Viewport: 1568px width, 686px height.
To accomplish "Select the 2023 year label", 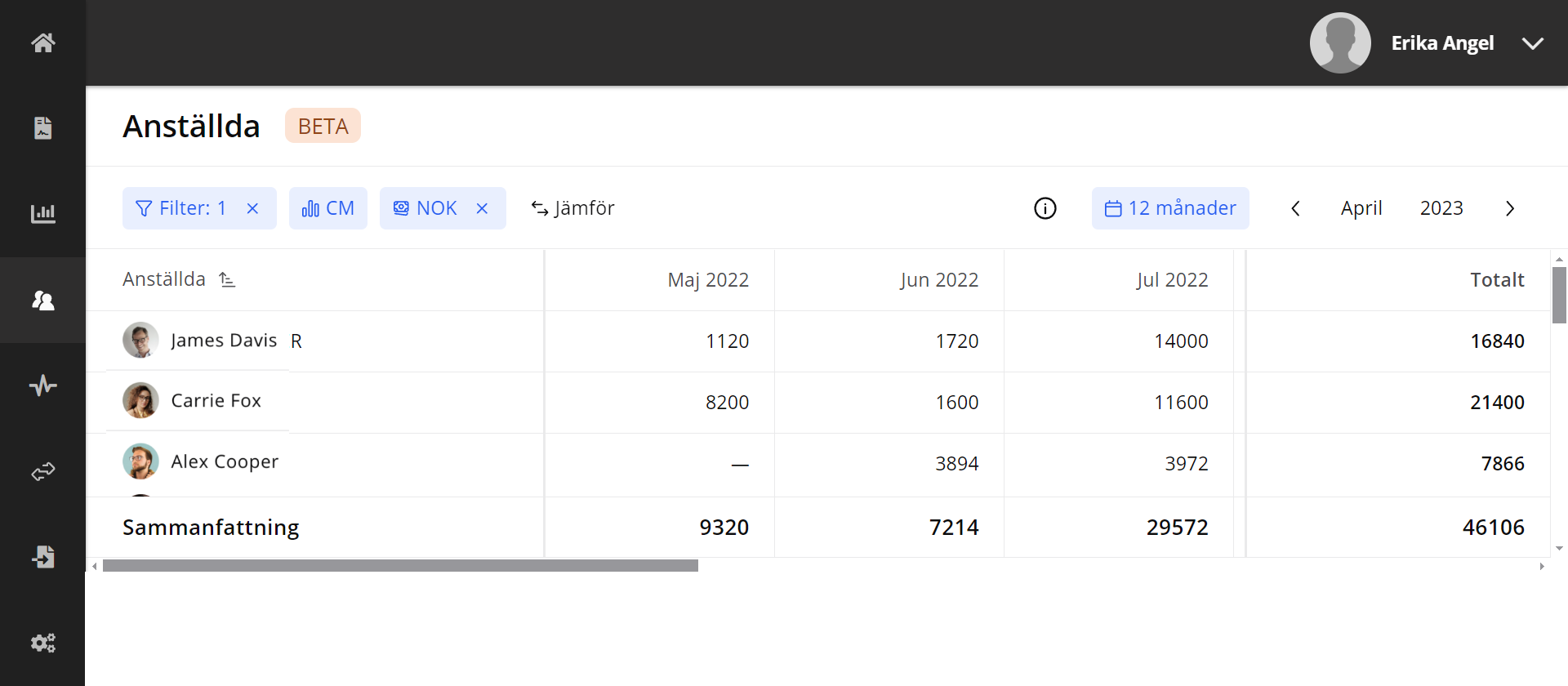I will coord(1441,208).
